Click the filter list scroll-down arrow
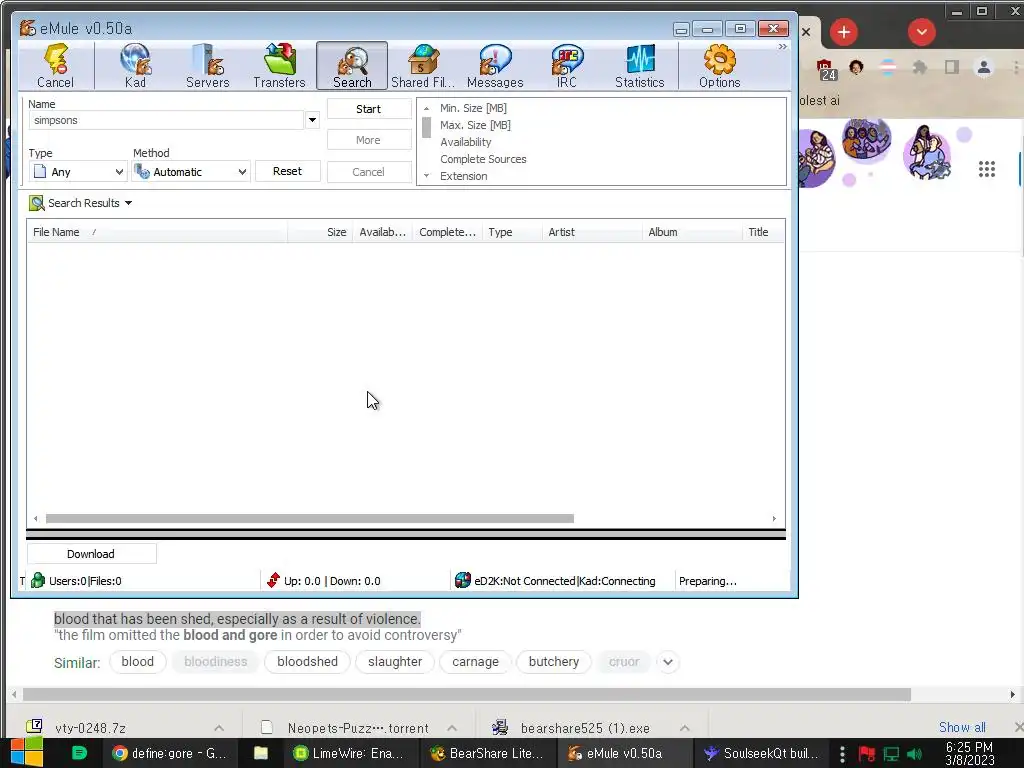 click(x=426, y=176)
